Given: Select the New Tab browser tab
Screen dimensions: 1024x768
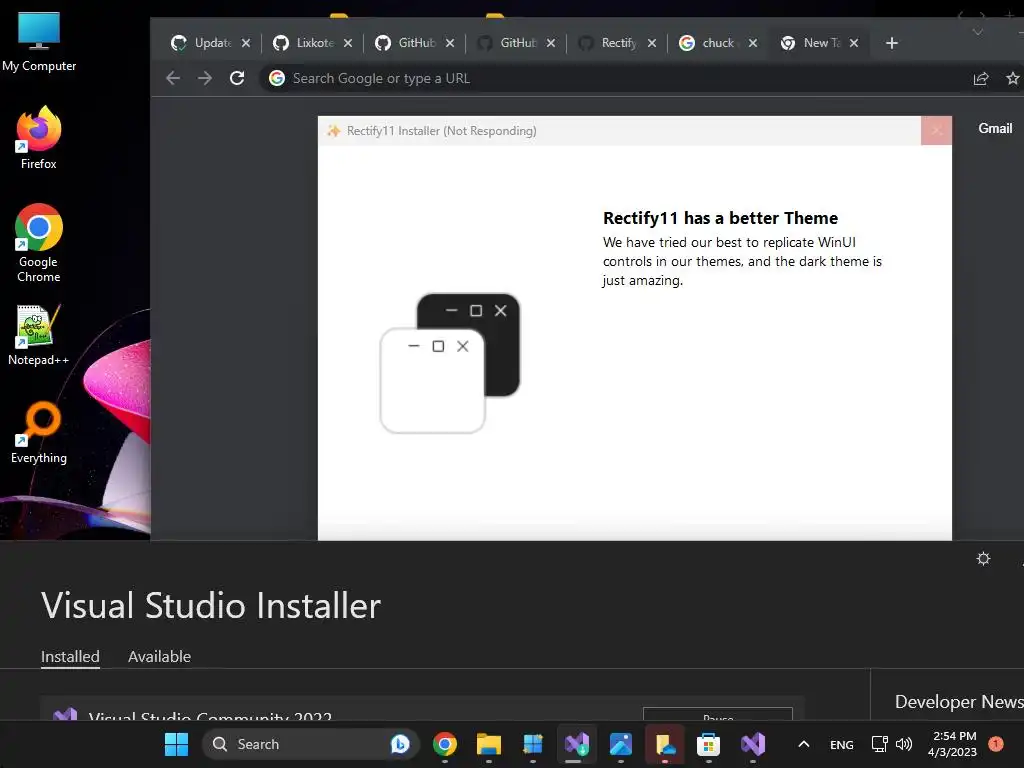Looking at the screenshot, I should click(820, 43).
